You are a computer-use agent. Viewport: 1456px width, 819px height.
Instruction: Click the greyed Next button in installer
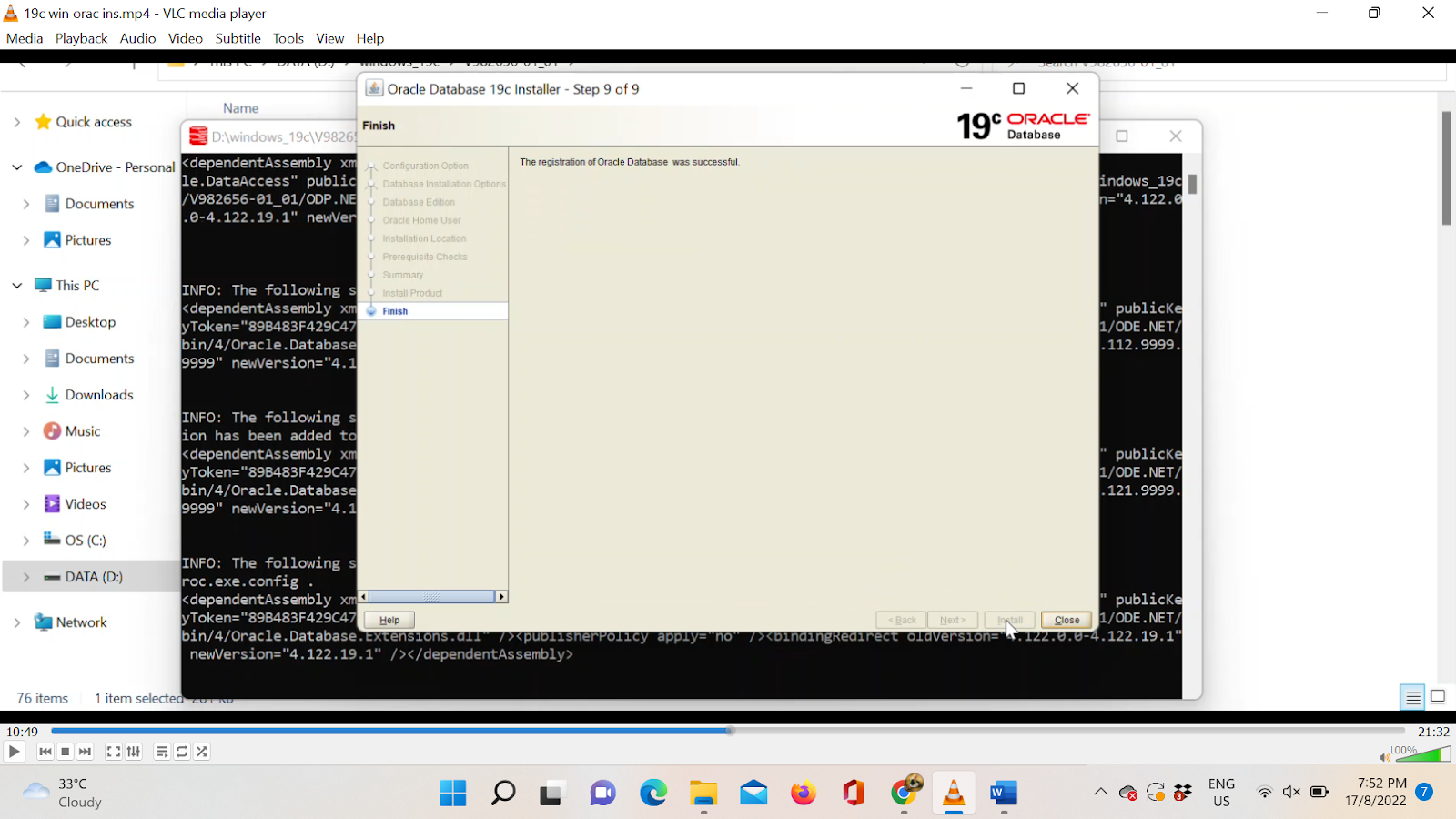tap(953, 620)
